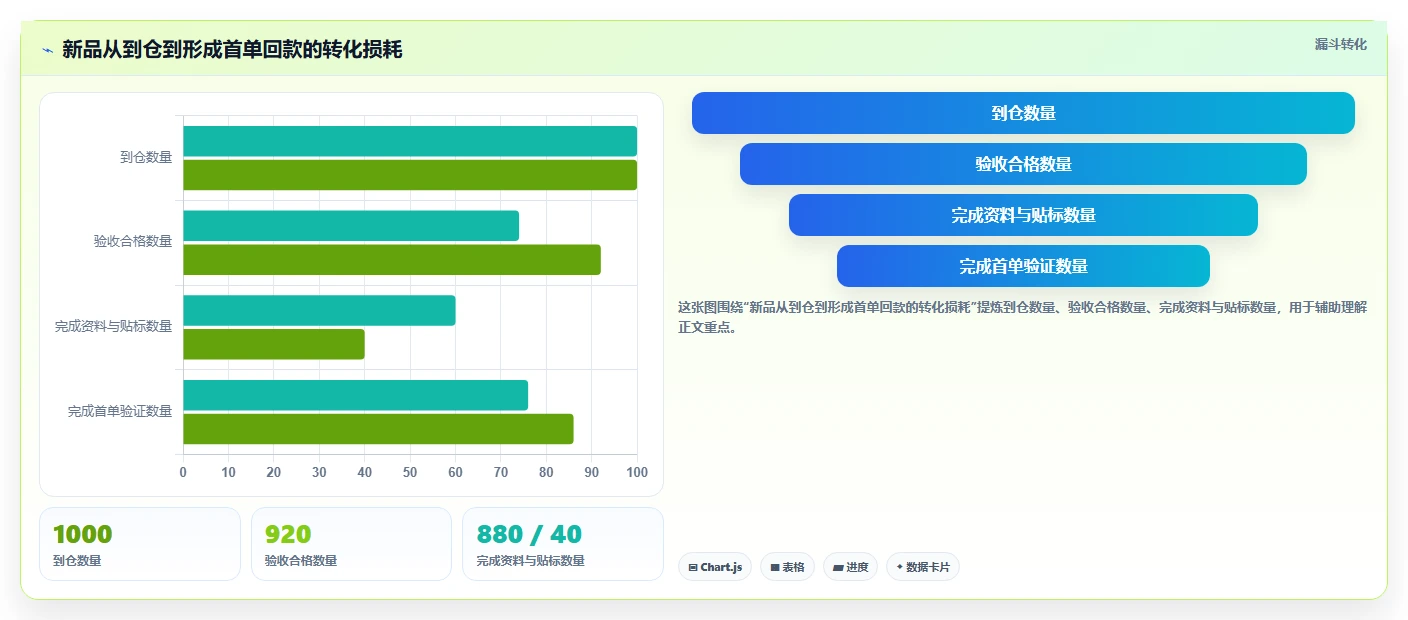The height and width of the screenshot is (620, 1408).
Task: Click the 验收合格数量 y-axis label
Action: coord(133,241)
